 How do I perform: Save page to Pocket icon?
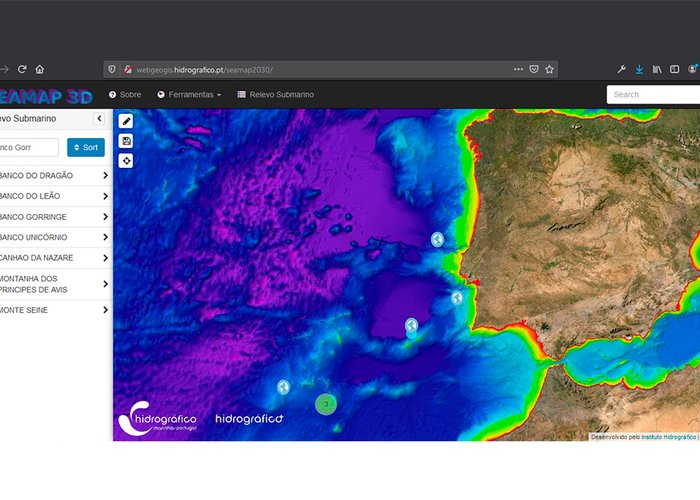[533, 69]
